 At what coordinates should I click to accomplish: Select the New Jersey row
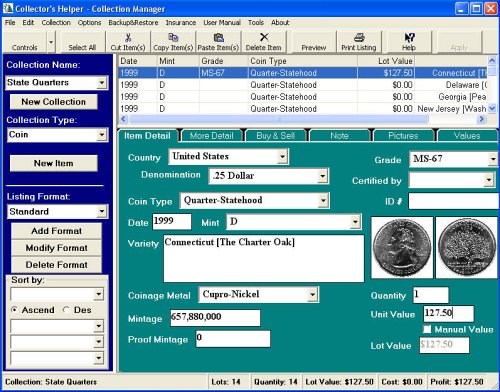(303, 109)
